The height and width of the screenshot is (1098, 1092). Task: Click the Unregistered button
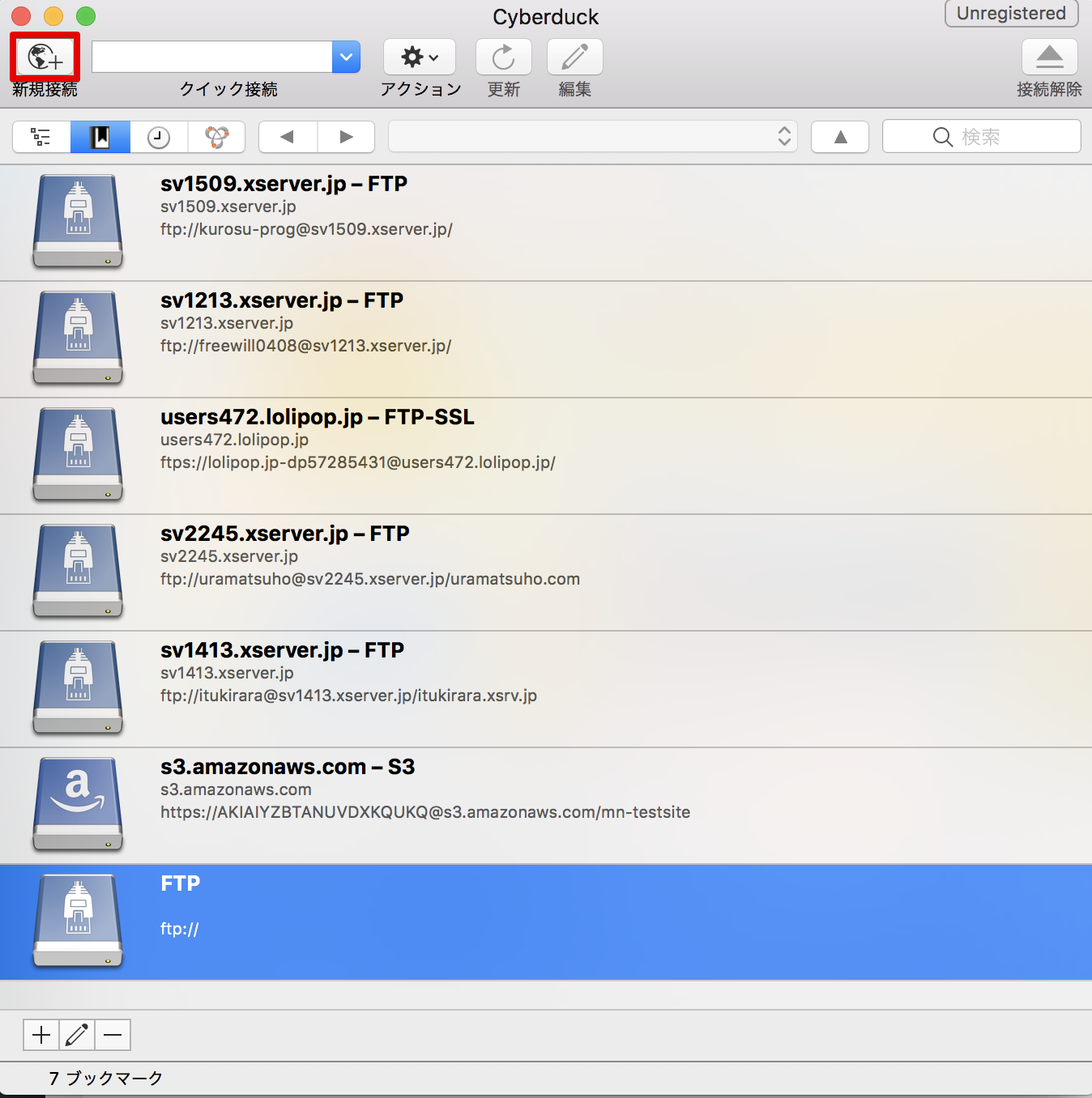(1012, 14)
